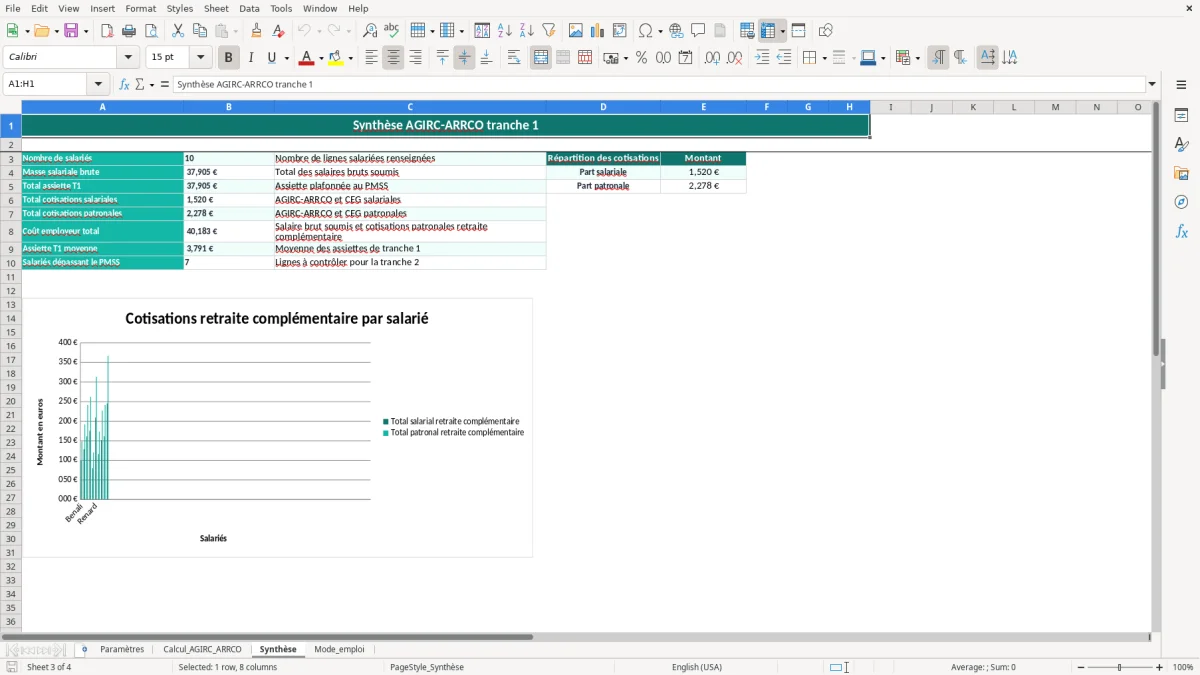Insert Image icon in toolbar
The height and width of the screenshot is (675, 1200).
click(576, 31)
